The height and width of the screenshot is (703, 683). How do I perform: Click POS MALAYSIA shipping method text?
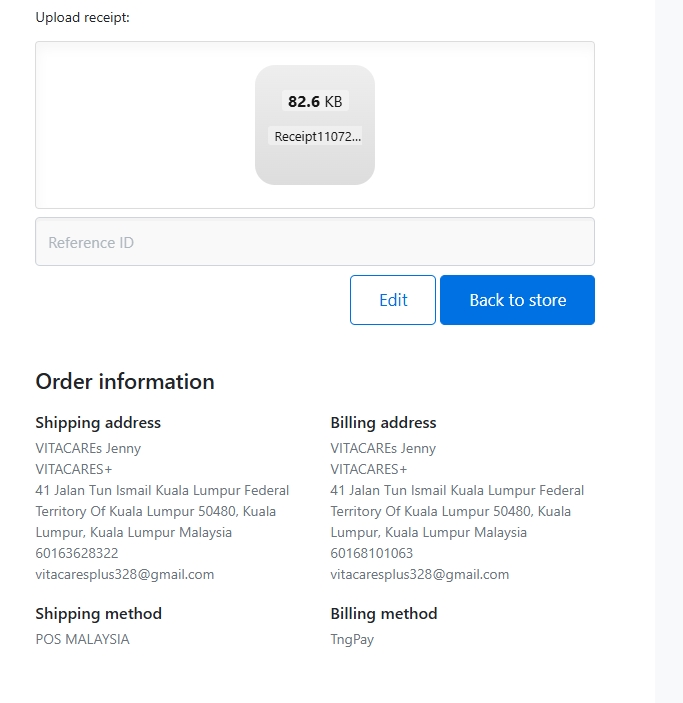coord(83,639)
